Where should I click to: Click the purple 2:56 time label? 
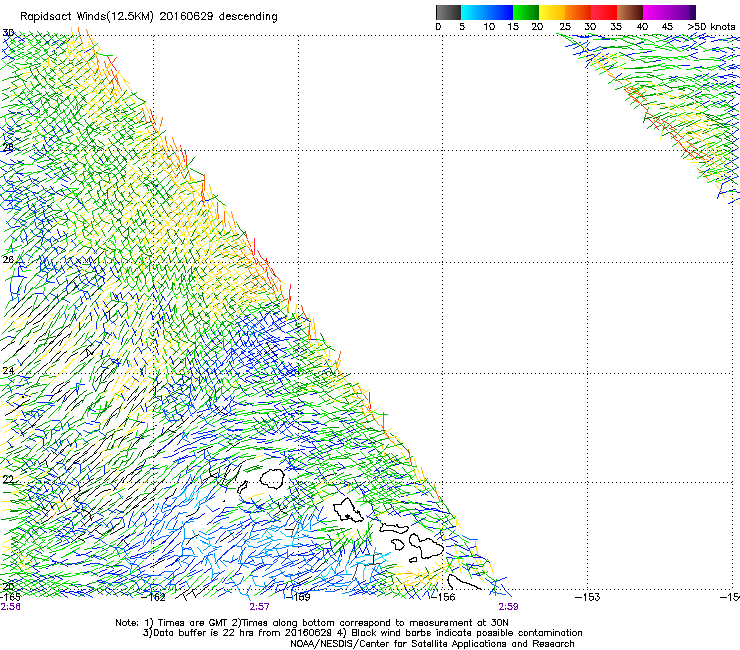[10, 607]
